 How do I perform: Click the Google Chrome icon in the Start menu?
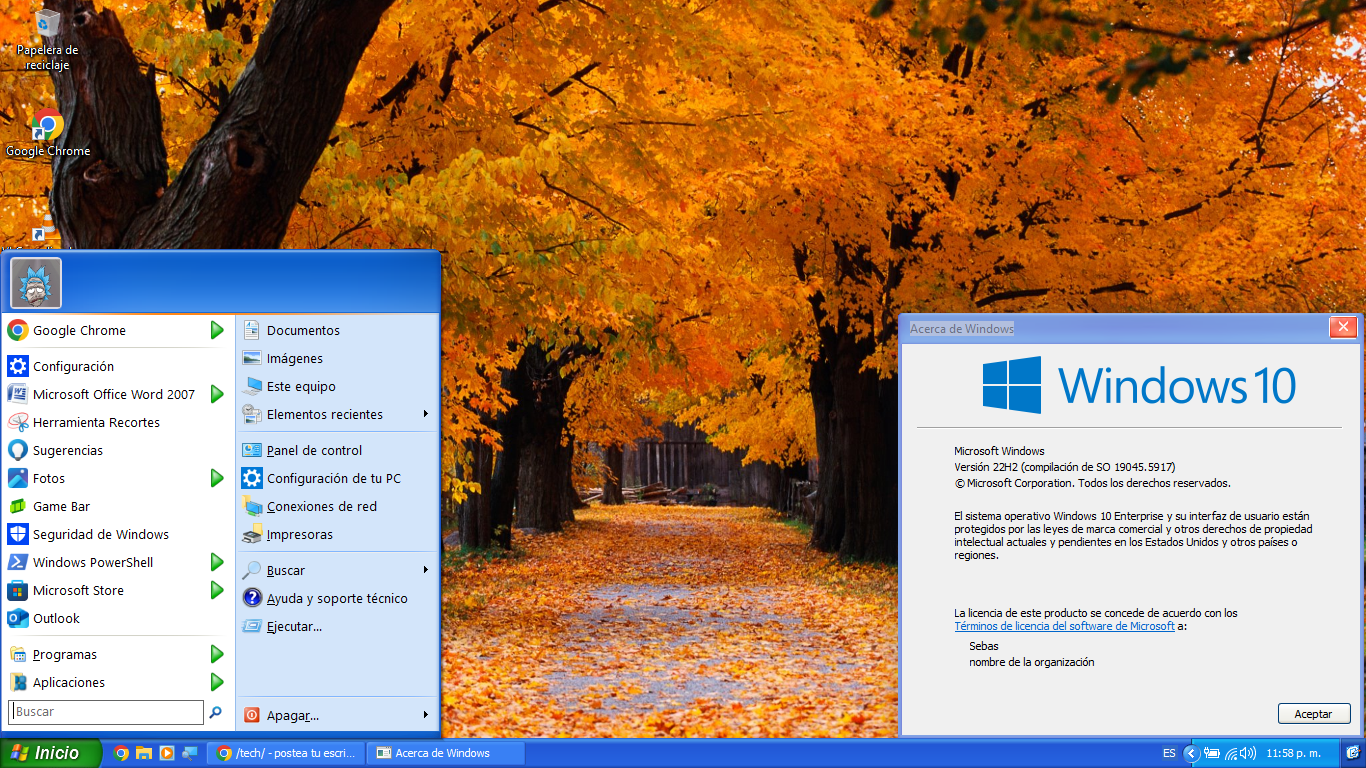point(18,330)
